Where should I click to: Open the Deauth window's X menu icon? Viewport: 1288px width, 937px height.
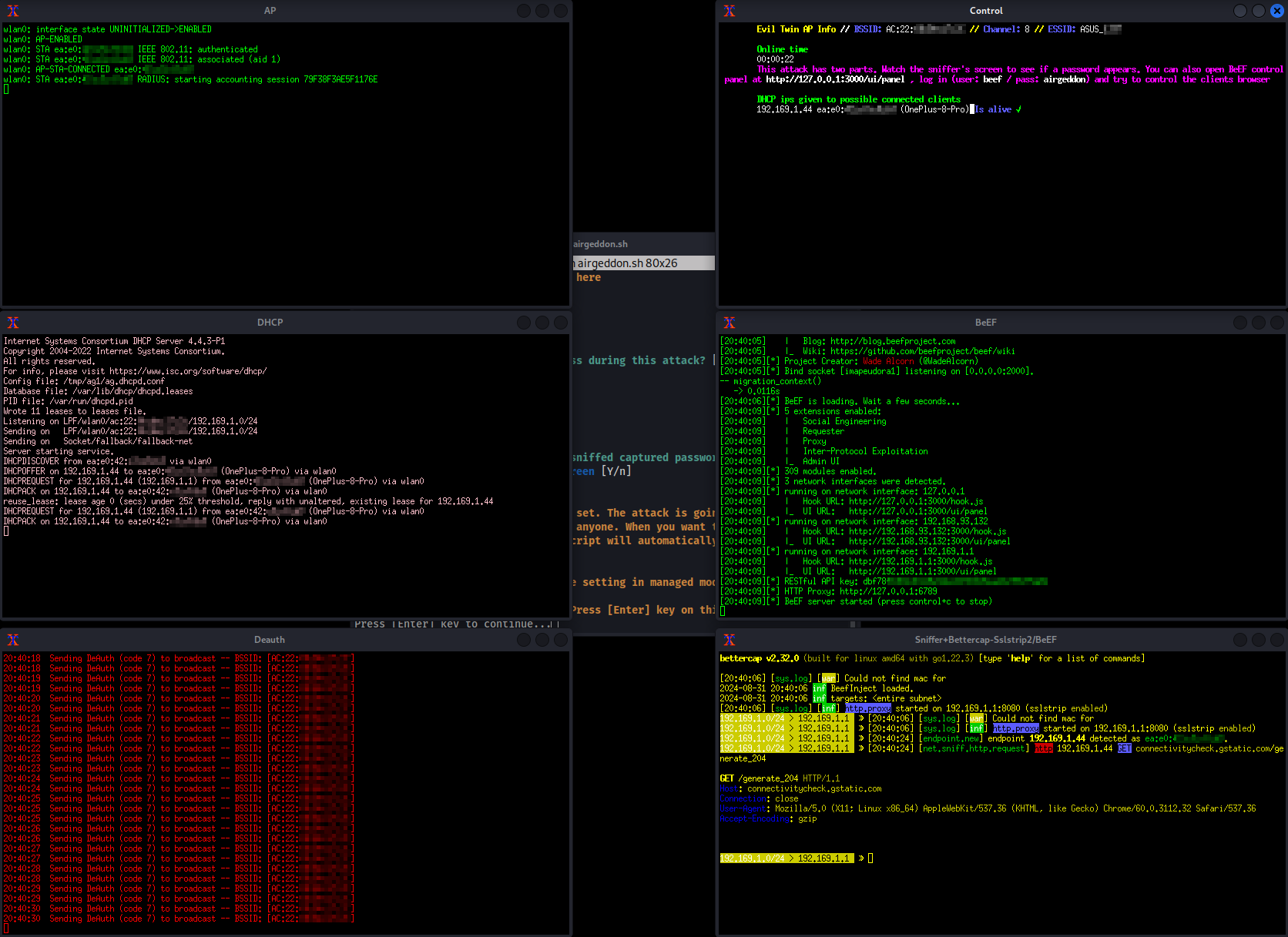[13, 640]
